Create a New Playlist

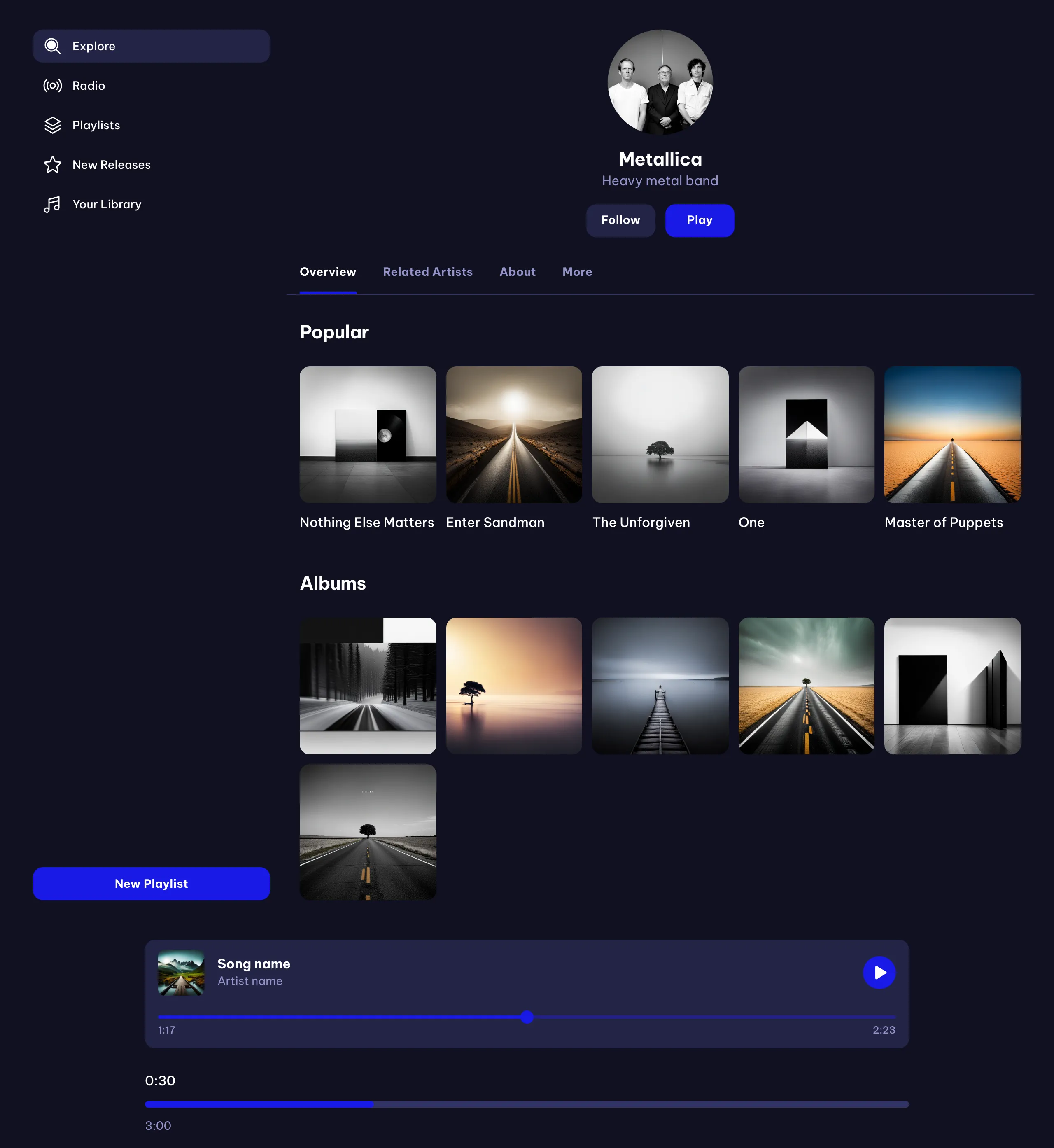[151, 883]
